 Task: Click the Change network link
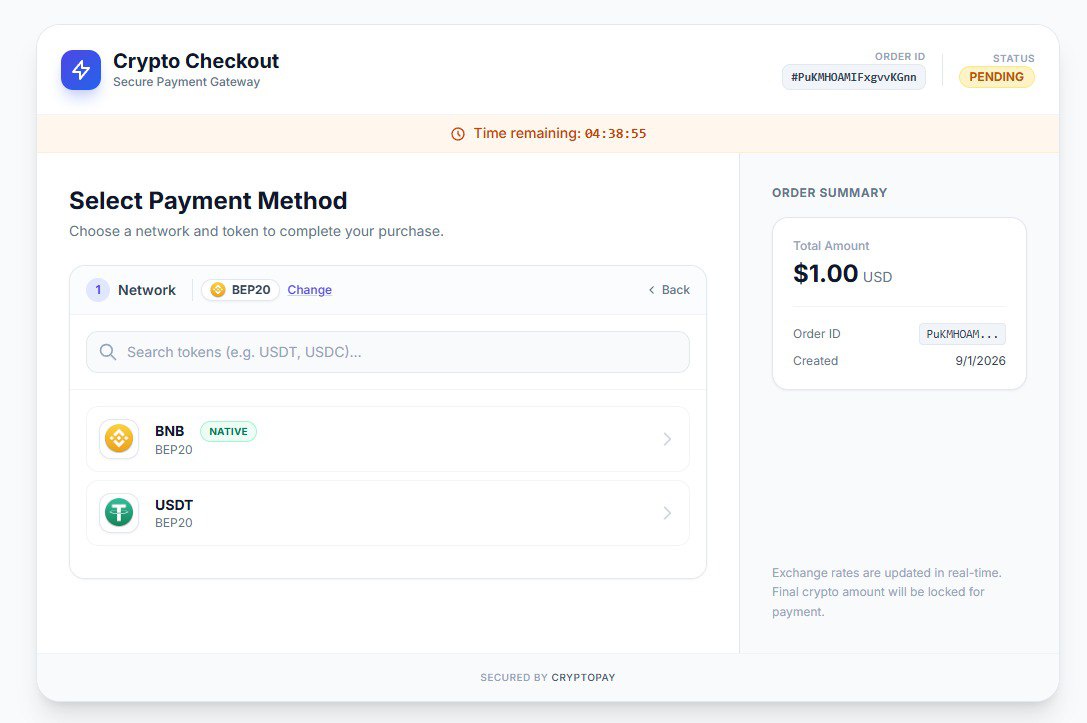point(309,290)
